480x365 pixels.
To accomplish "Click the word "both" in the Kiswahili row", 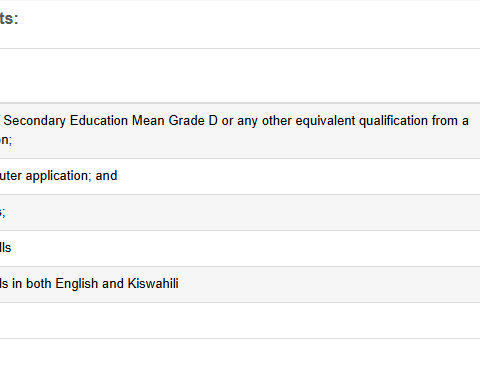I will click(39, 284).
